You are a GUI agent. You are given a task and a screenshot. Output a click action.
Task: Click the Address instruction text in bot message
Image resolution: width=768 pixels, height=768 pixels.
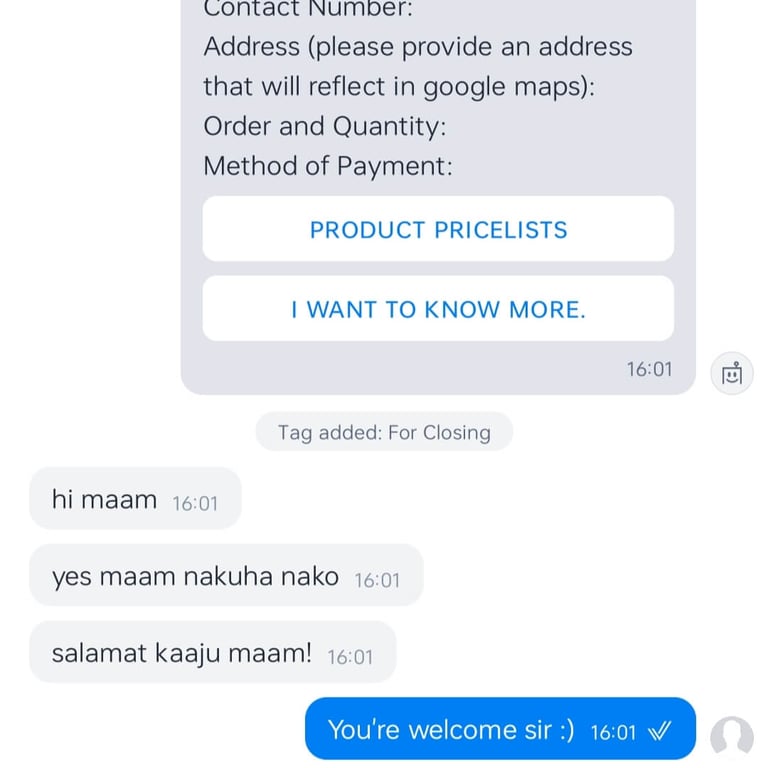(x=418, y=66)
